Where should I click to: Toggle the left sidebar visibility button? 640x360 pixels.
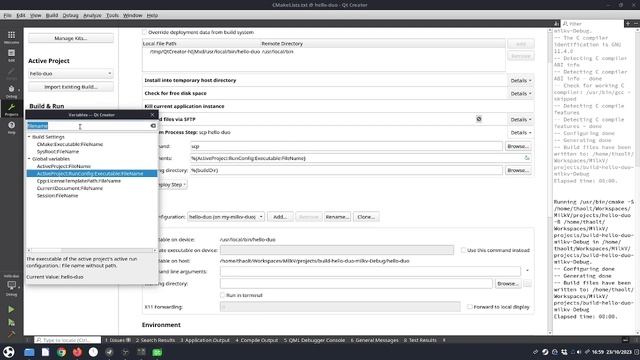click(28, 340)
